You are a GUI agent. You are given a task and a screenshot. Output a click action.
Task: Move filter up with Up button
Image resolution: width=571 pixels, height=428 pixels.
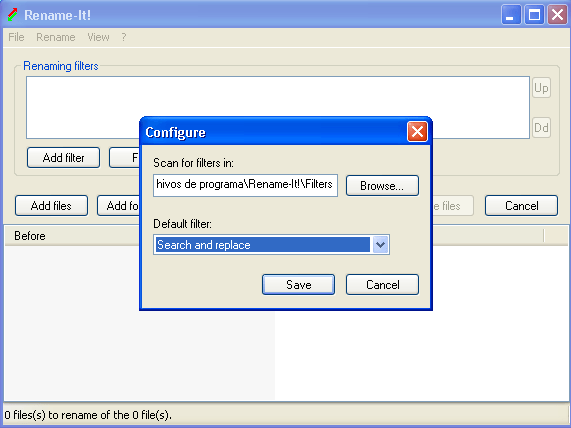pos(541,88)
